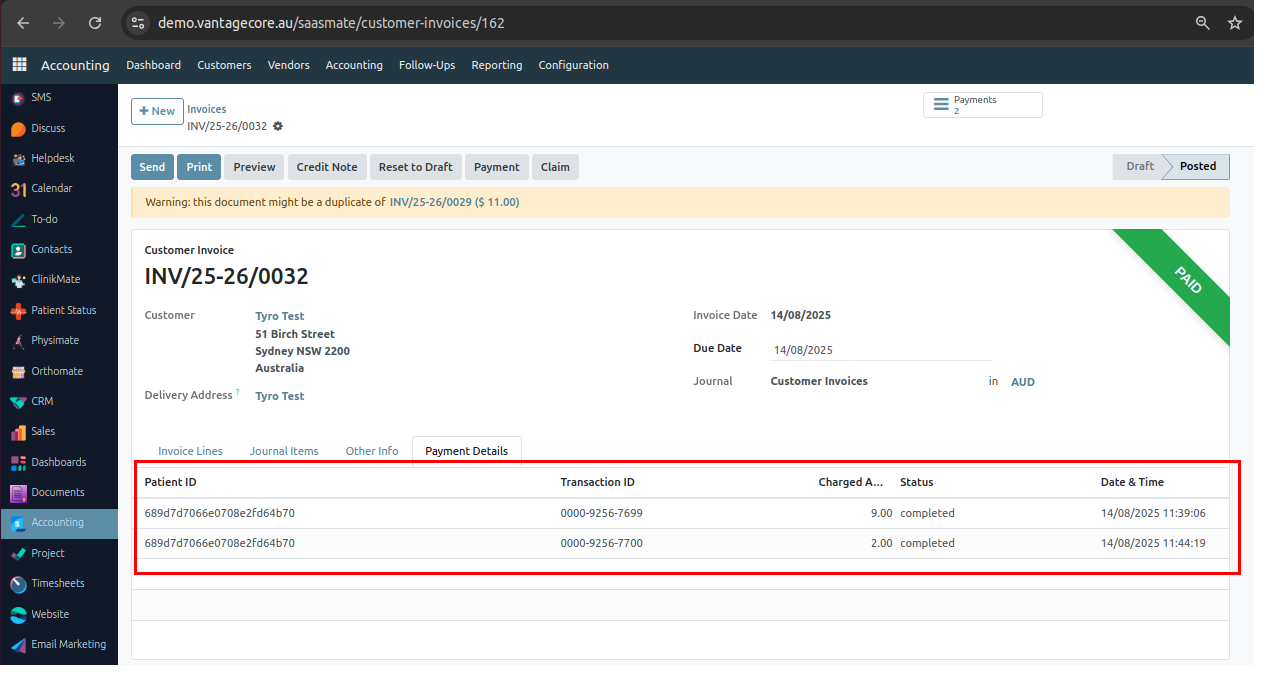Reload the page with browser refresh icon
Screen dimensions: 1264x681
[x=95, y=23]
